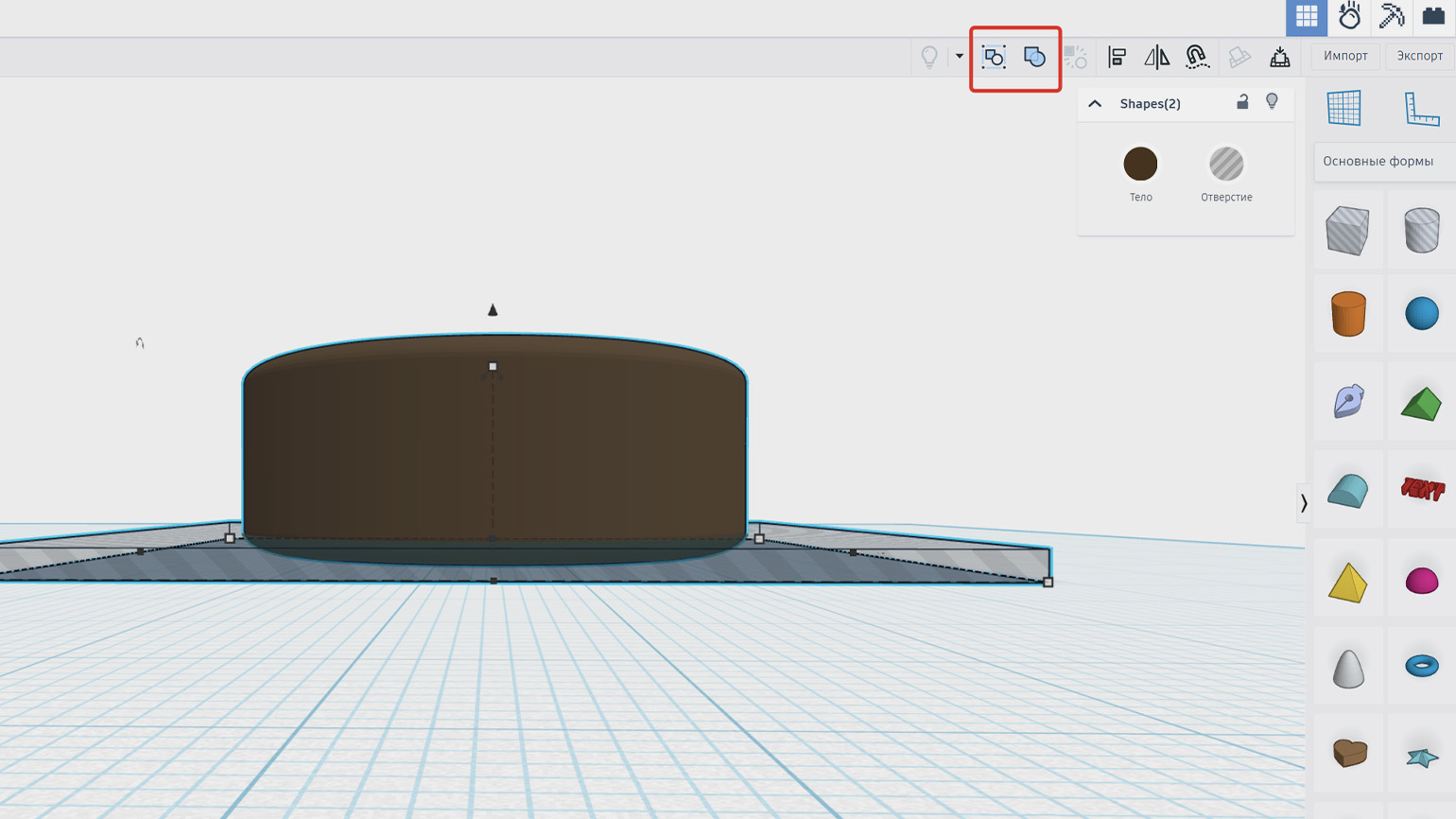This screenshot has width=1456, height=819.
Task: Switch to Sim Lab falling apple icon
Action: tap(1349, 16)
